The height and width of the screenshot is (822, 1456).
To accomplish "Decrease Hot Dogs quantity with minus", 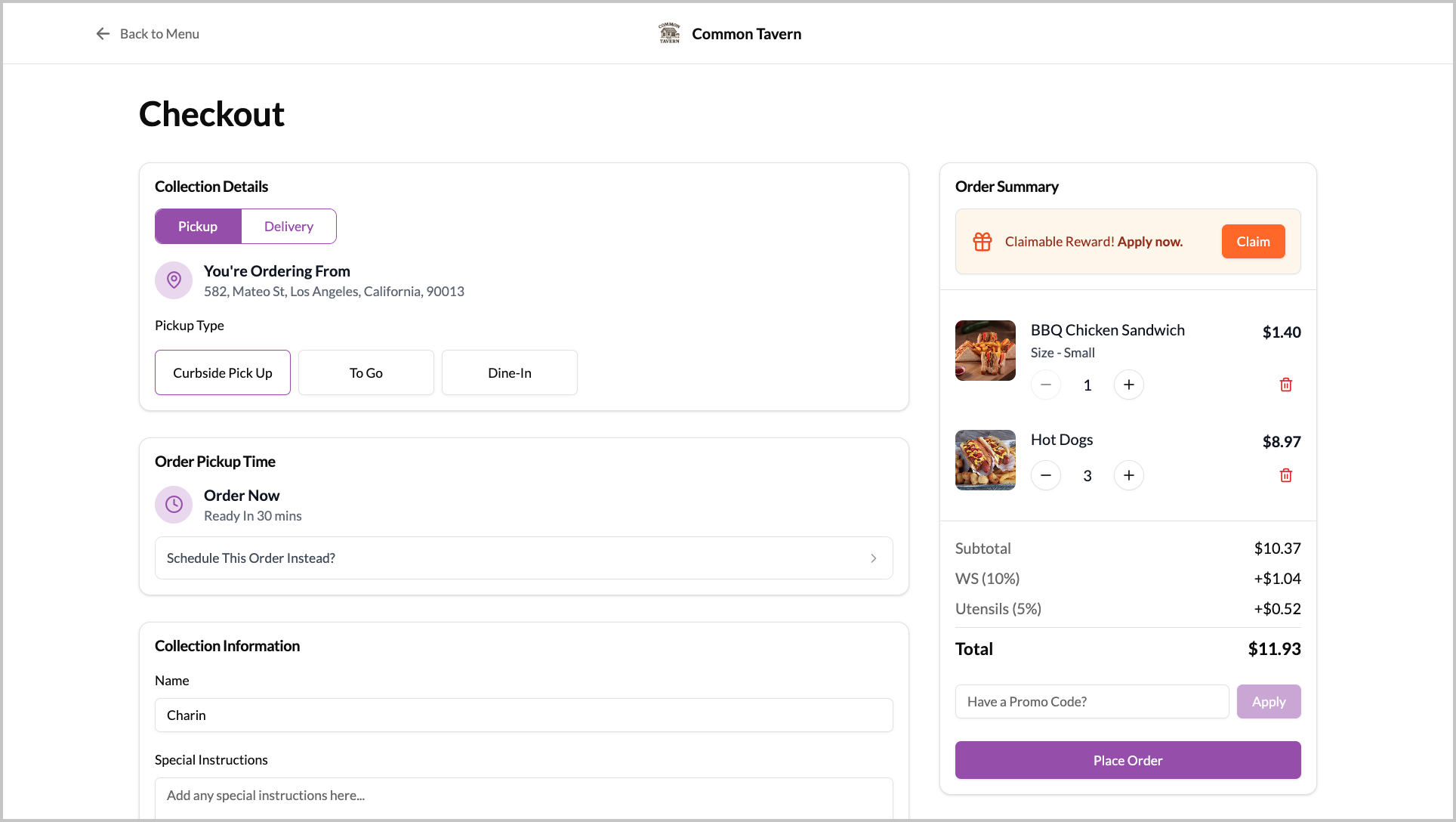I will coord(1046,476).
